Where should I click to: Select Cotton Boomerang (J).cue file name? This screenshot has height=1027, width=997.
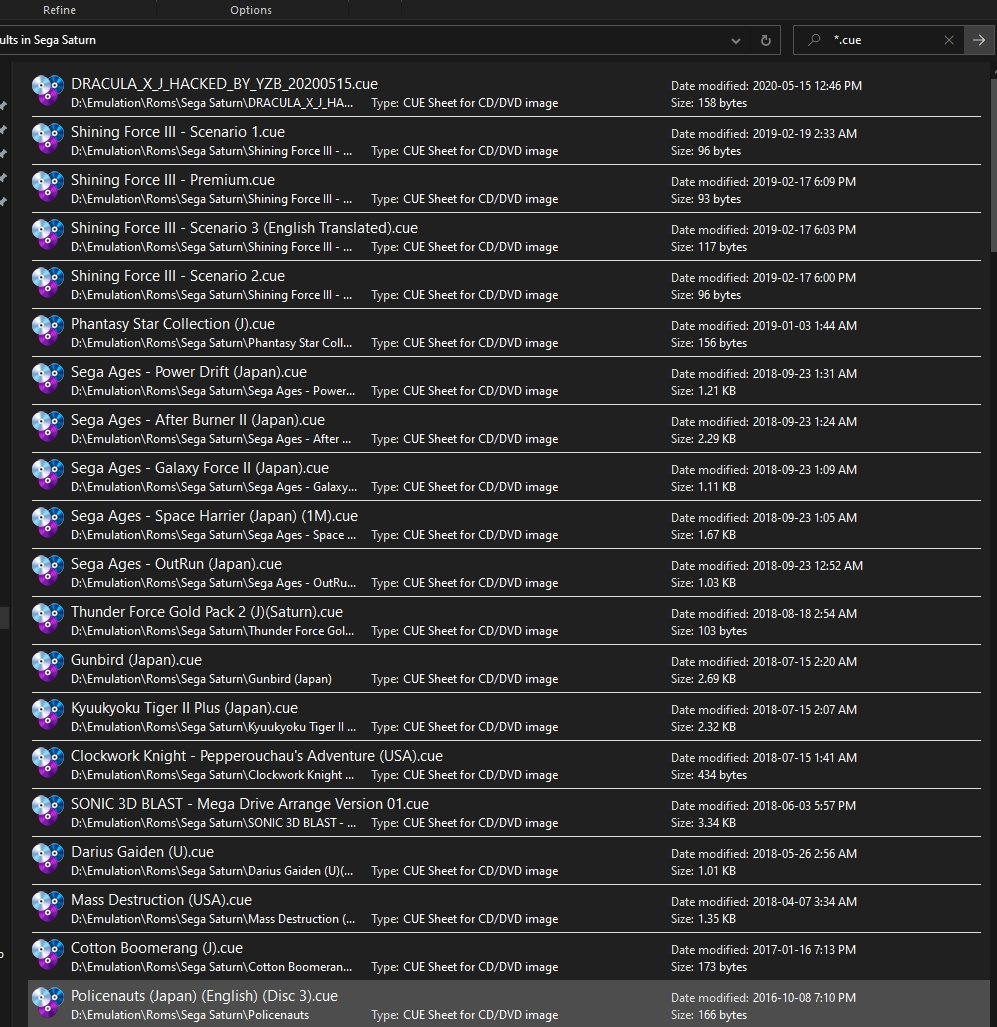click(157, 948)
